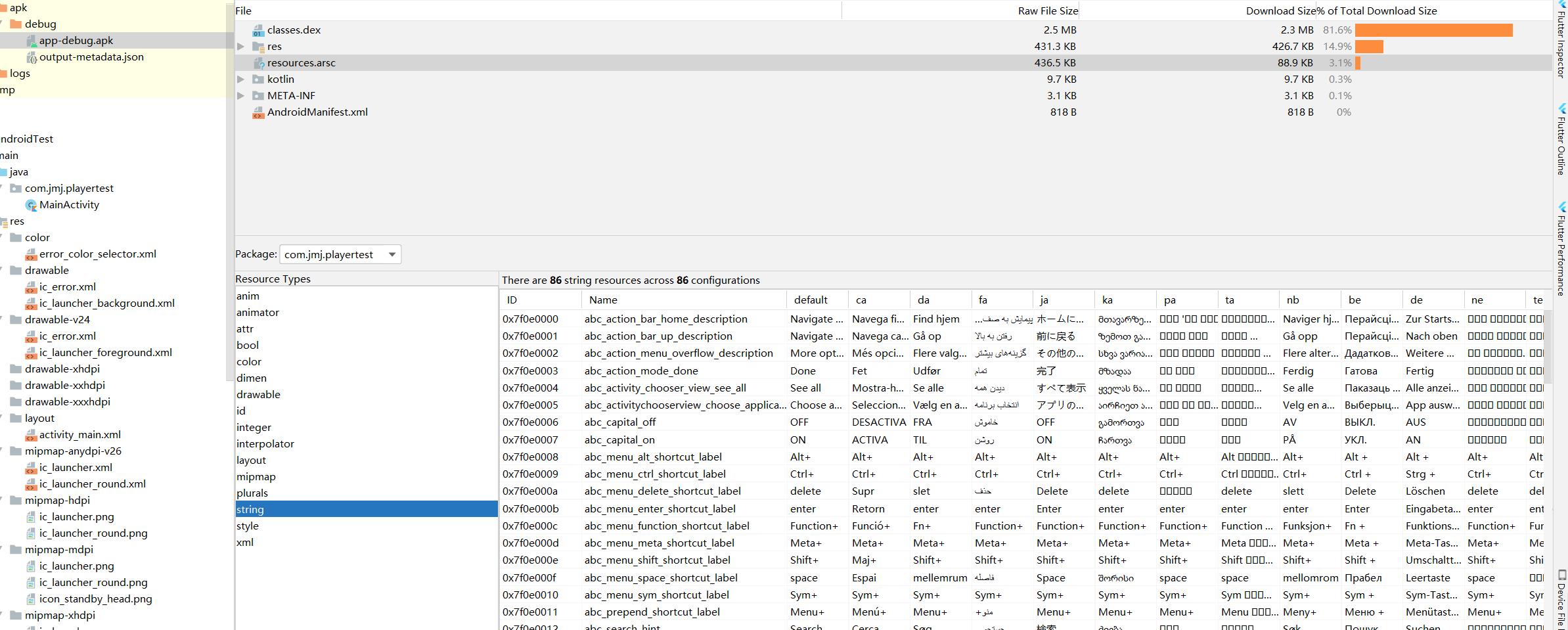Click the classes.dex download size bar
The width and height of the screenshot is (1568, 630).
pos(1433,30)
